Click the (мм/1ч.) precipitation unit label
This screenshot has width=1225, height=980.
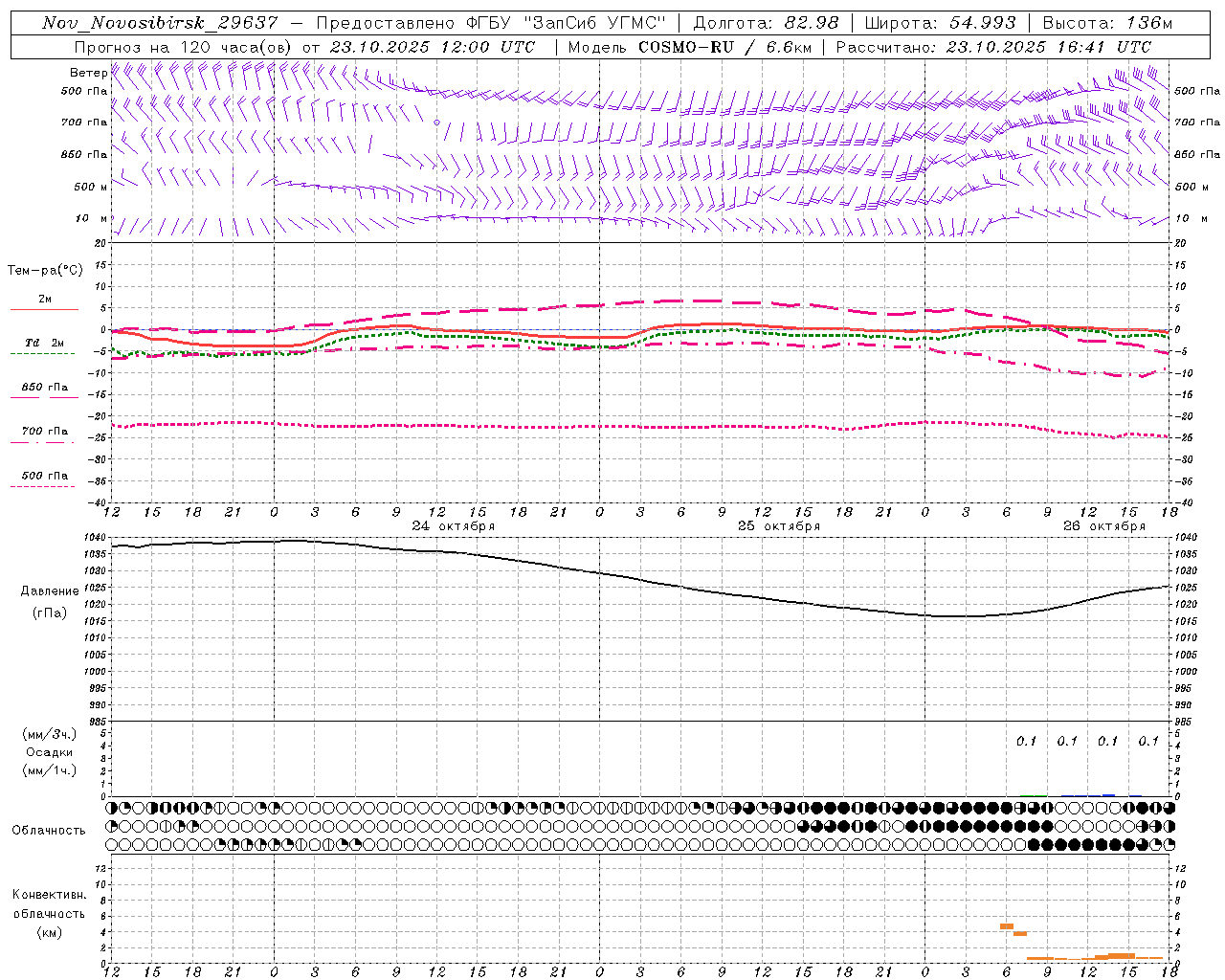[x=50, y=770]
